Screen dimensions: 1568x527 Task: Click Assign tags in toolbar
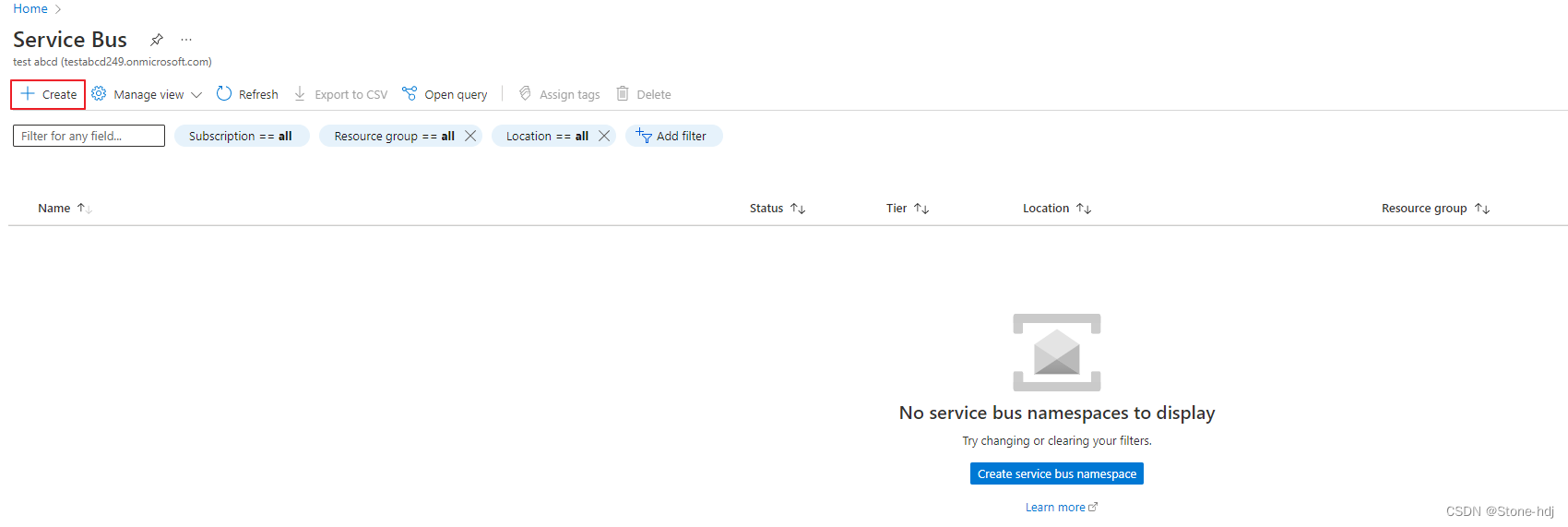(x=559, y=94)
